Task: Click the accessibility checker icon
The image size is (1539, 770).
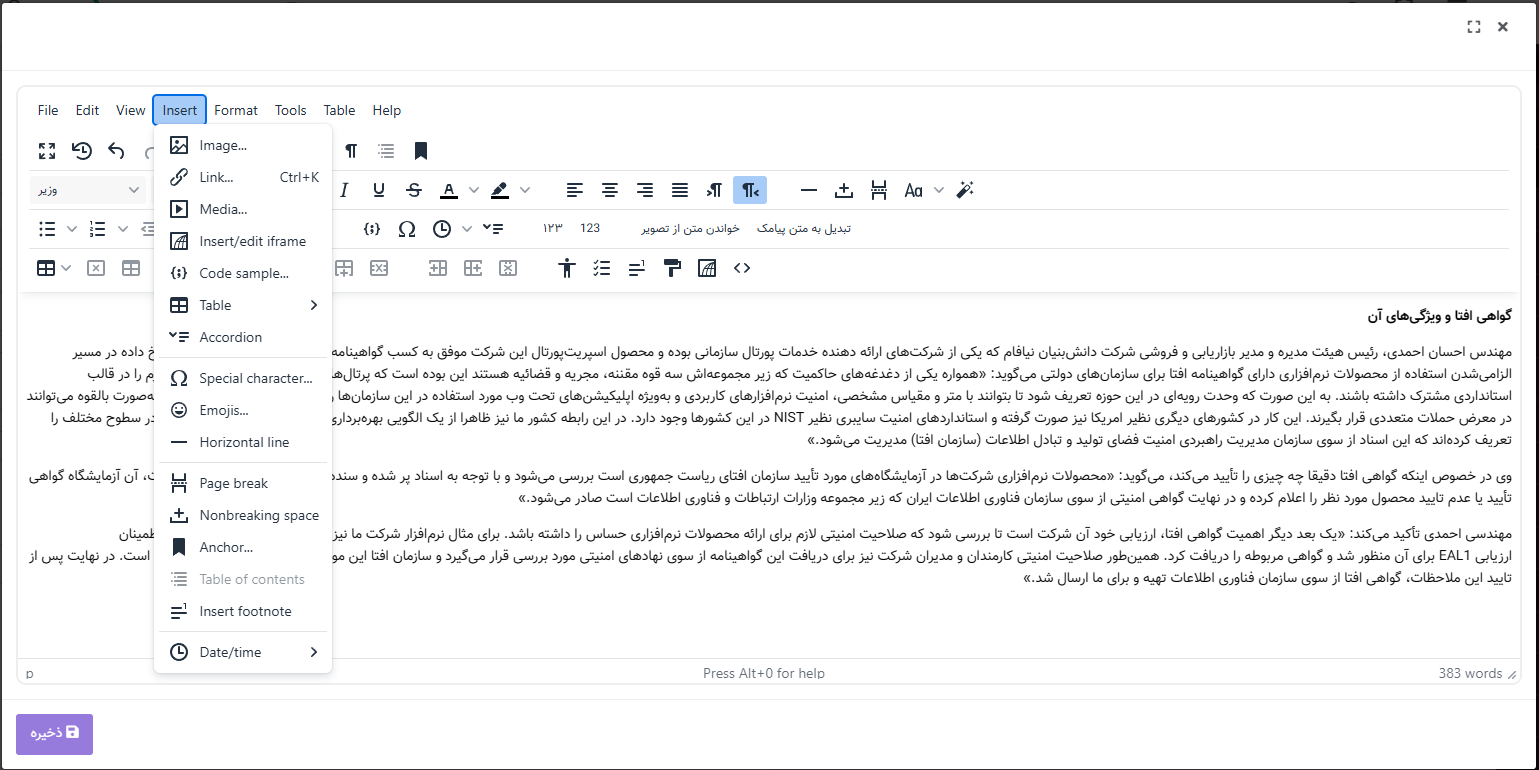Action: click(568, 268)
